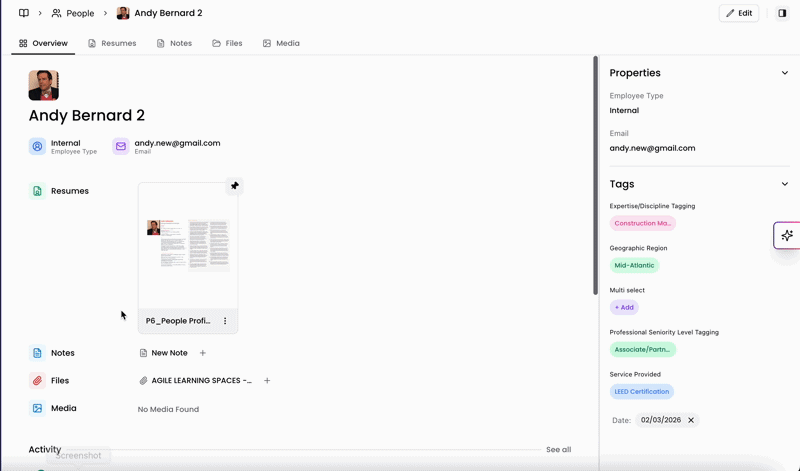The height and width of the screenshot is (471, 800).
Task: Click the paperclip beside AGILE LEARNING SPACES
Action: (143, 381)
